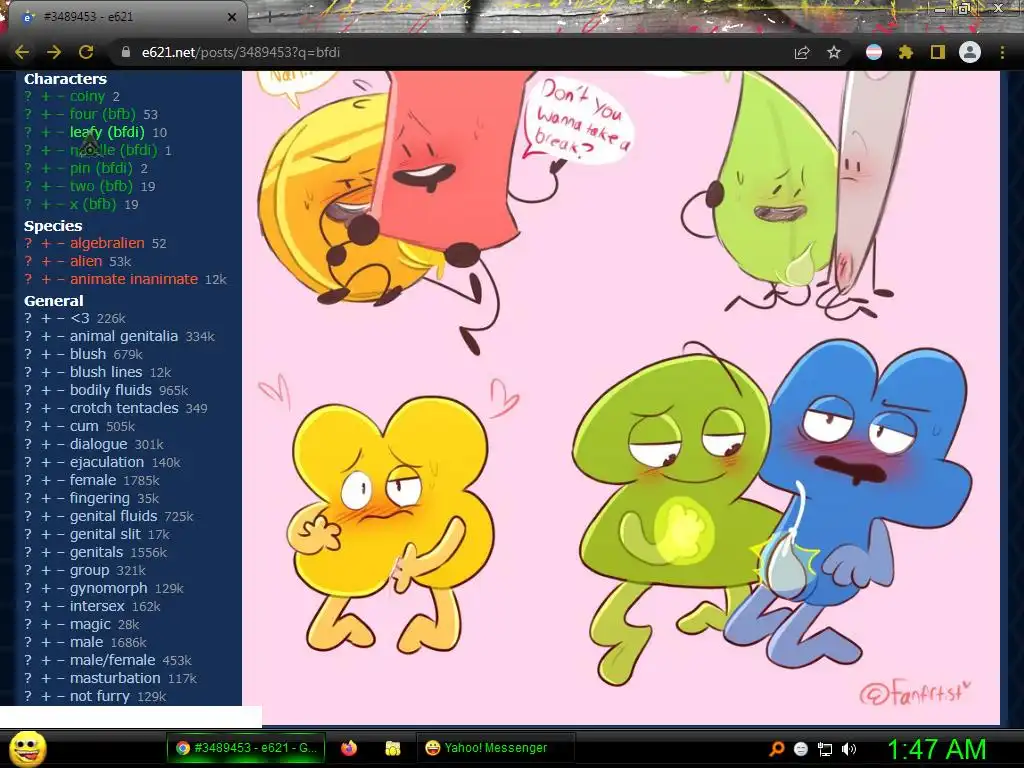Open the leafy (bfdi) tag
This screenshot has height=768, width=1024.
pyautogui.click(x=107, y=132)
